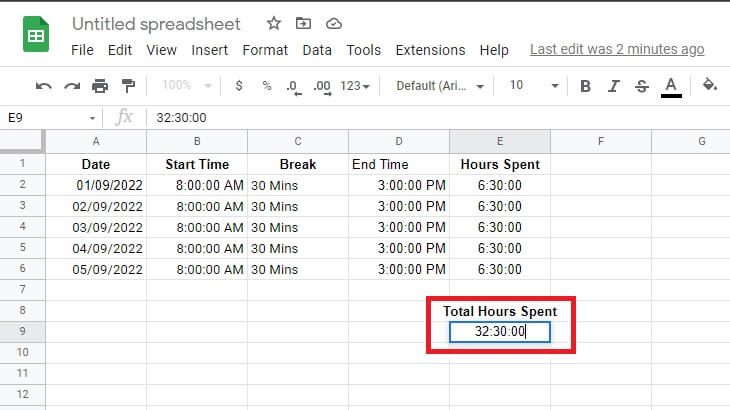The width and height of the screenshot is (730, 410).
Task: Open text color picker
Action: [x=671, y=87]
